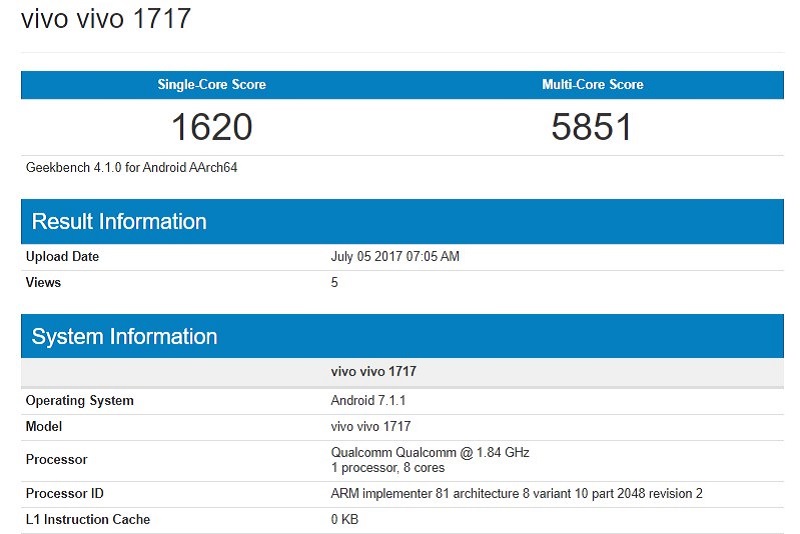Viewport: 800px width, 534px height.
Task: Click the 'Model' row label
Action: tap(44, 426)
